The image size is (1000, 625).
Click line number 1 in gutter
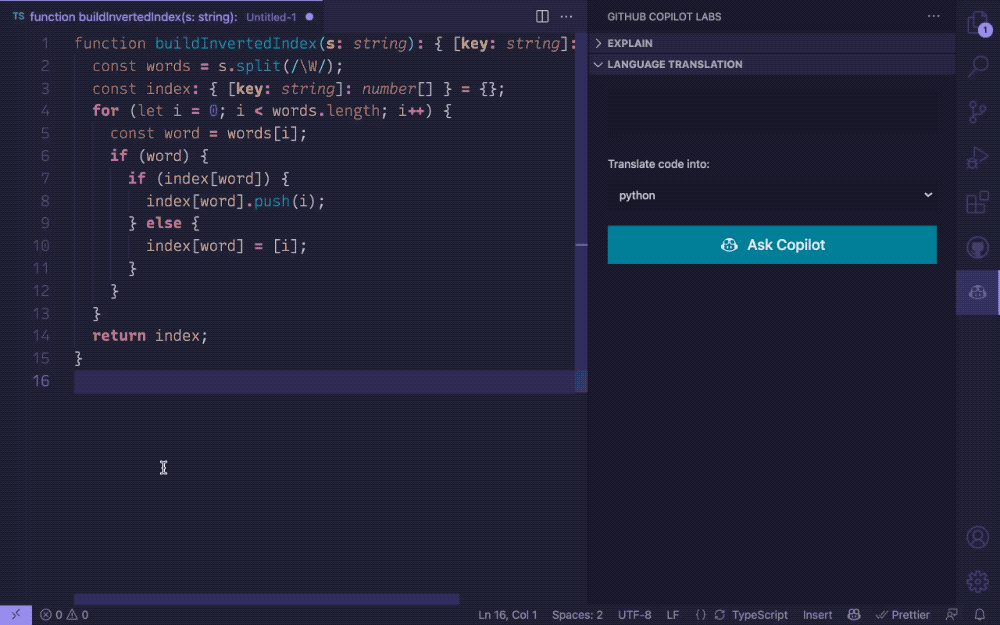click(x=45, y=43)
